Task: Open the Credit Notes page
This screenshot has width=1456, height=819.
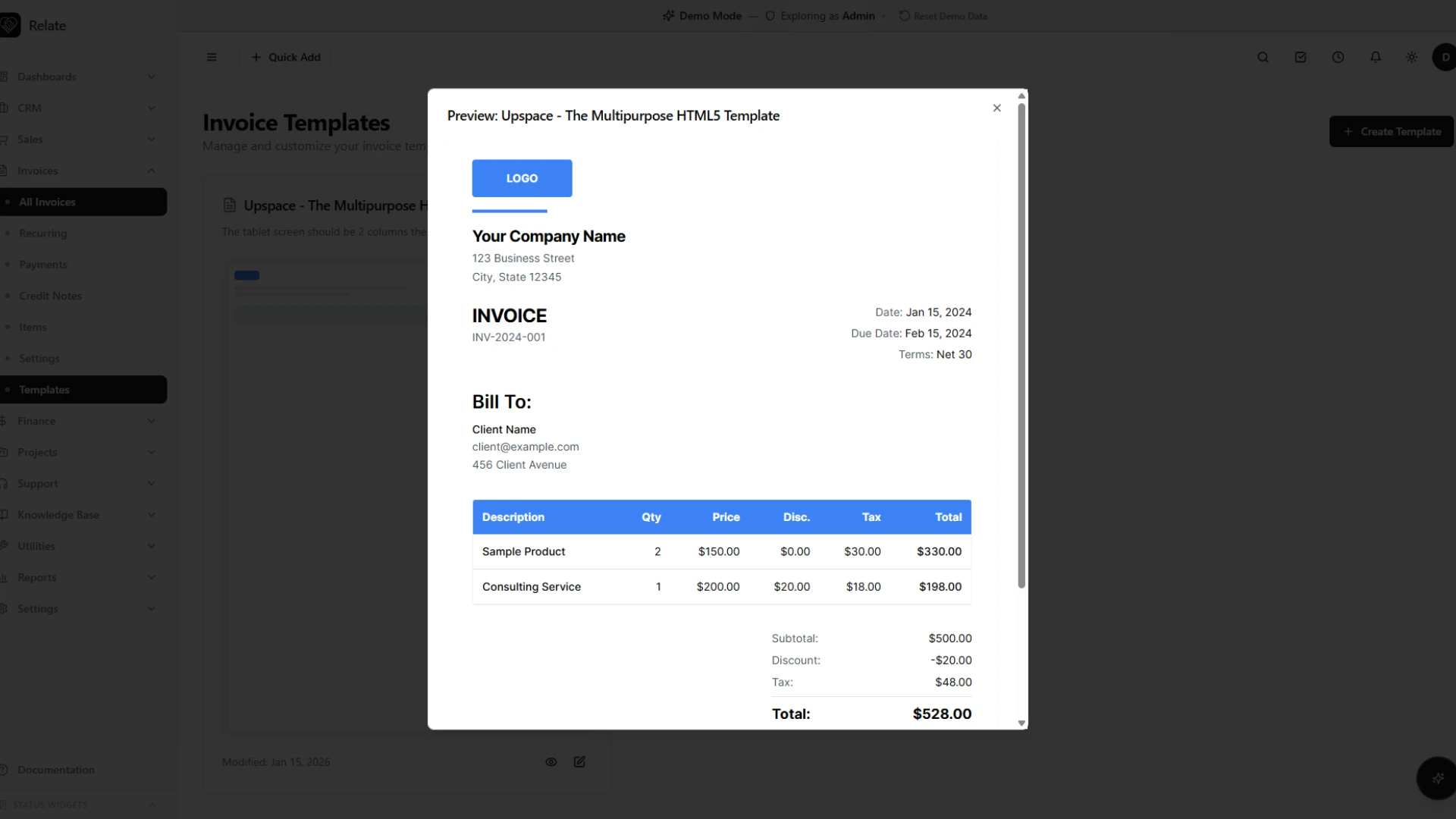Action: click(82, 296)
